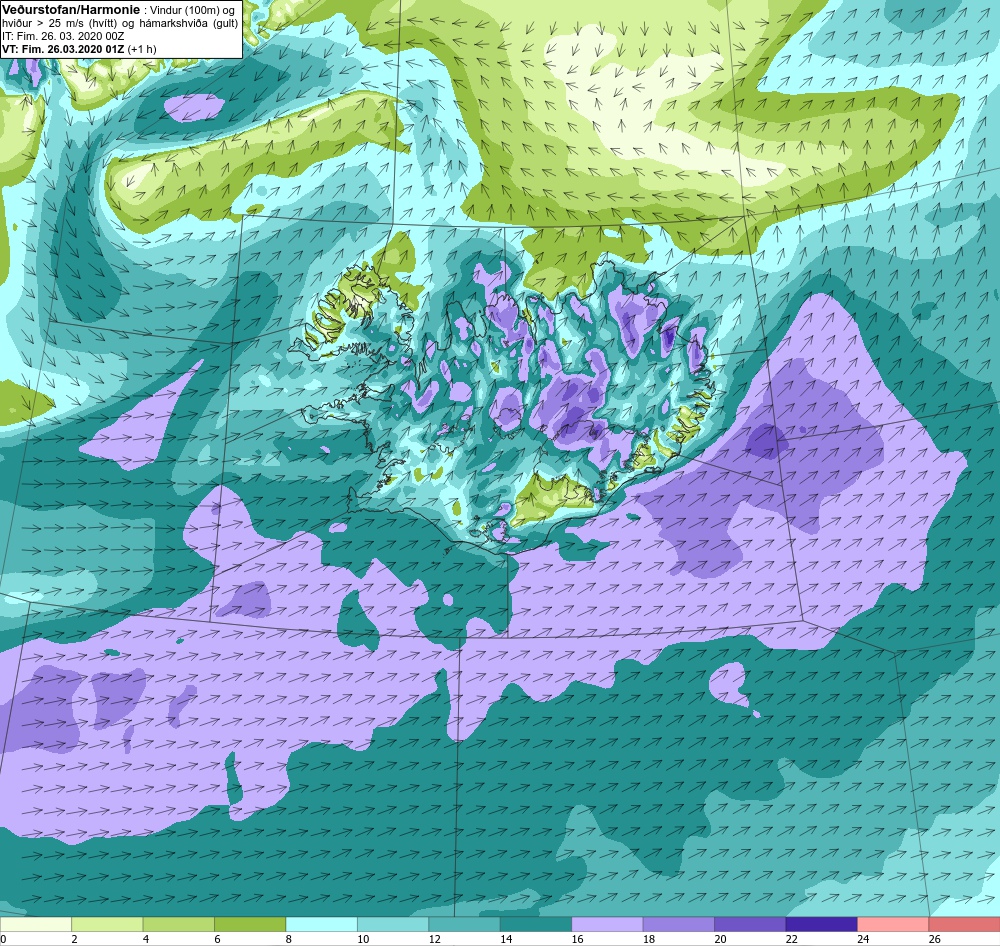Click the 'VT: Fim. 26.03.2020 01Z' valid time text
The height and width of the screenshot is (946, 1000).
tap(64, 49)
